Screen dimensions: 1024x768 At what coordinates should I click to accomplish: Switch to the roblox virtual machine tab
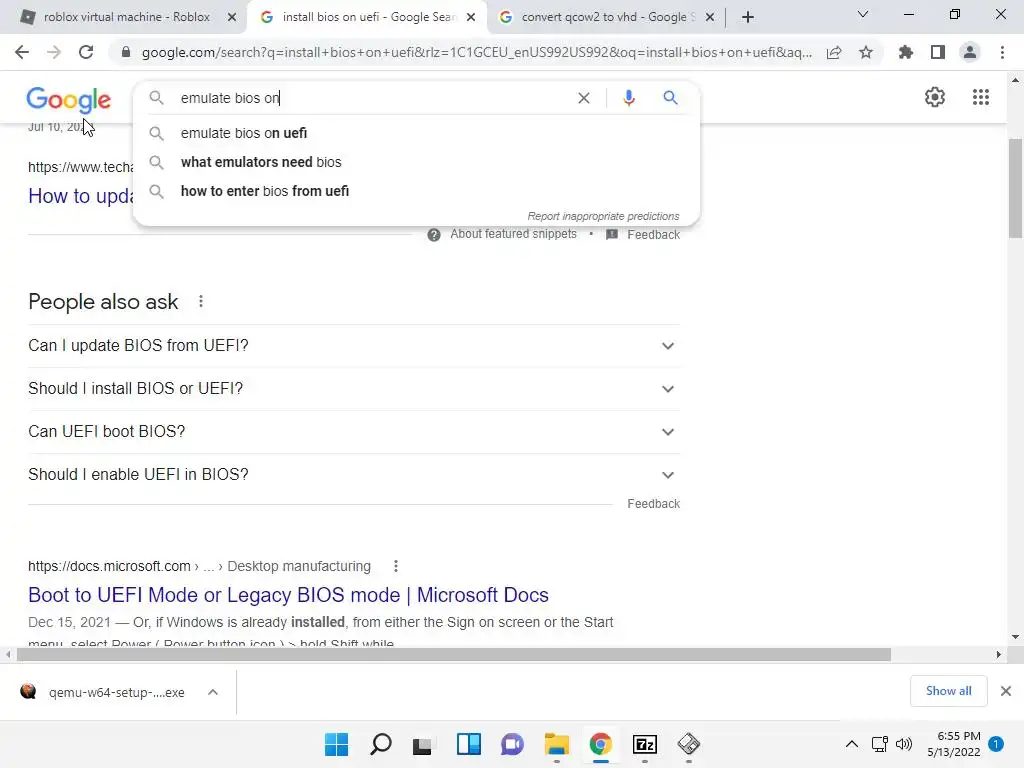click(127, 17)
